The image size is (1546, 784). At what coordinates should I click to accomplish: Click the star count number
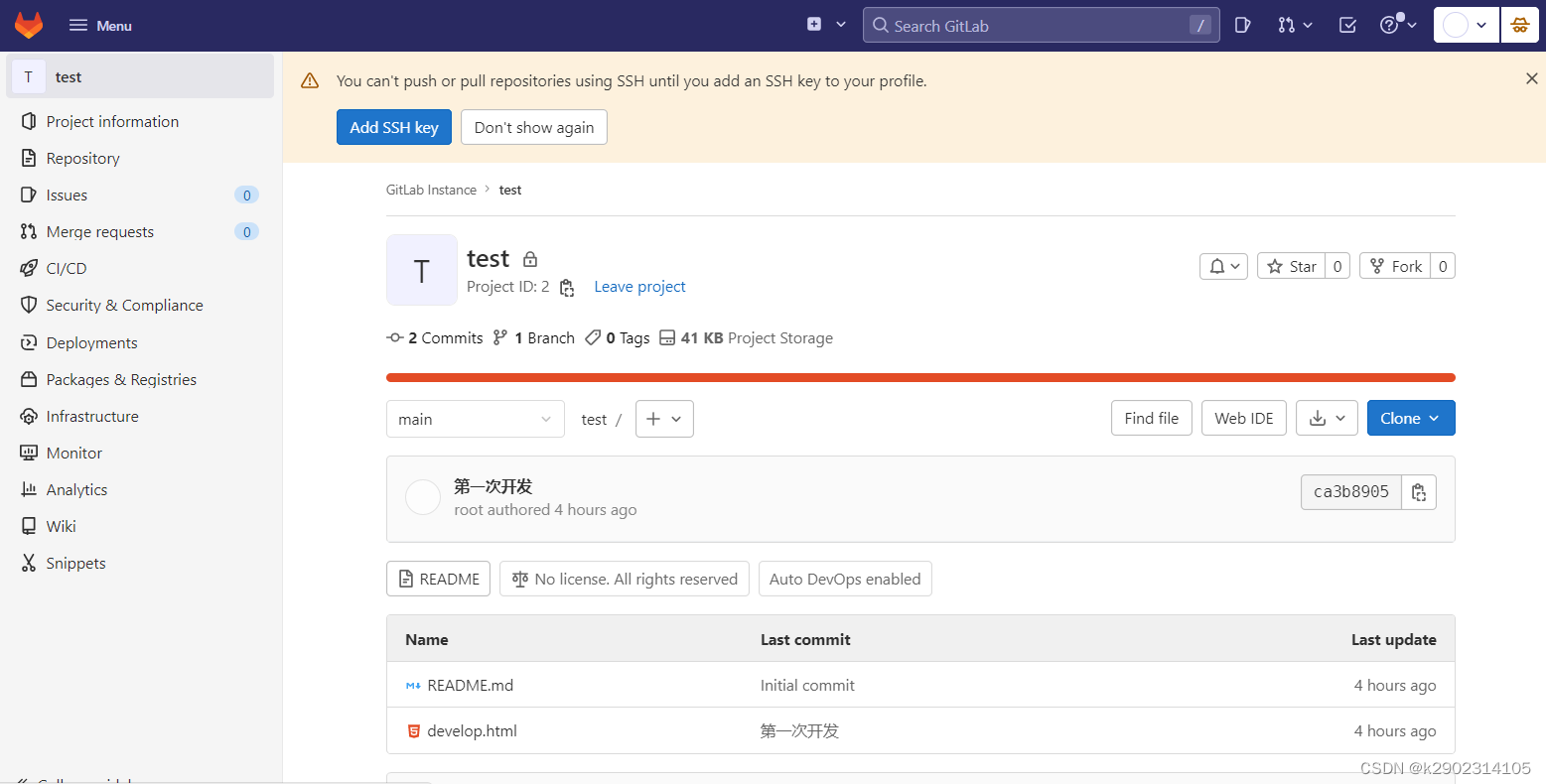coord(1337,266)
